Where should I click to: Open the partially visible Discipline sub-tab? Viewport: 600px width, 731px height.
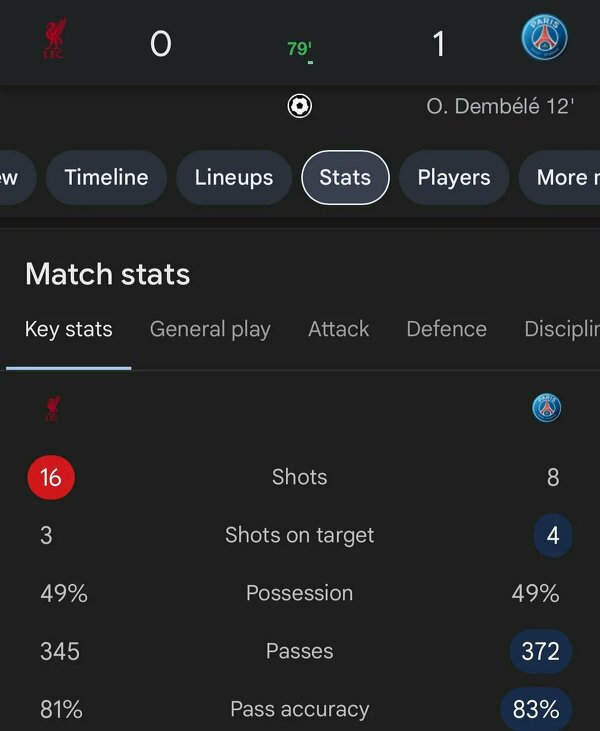[562, 329]
